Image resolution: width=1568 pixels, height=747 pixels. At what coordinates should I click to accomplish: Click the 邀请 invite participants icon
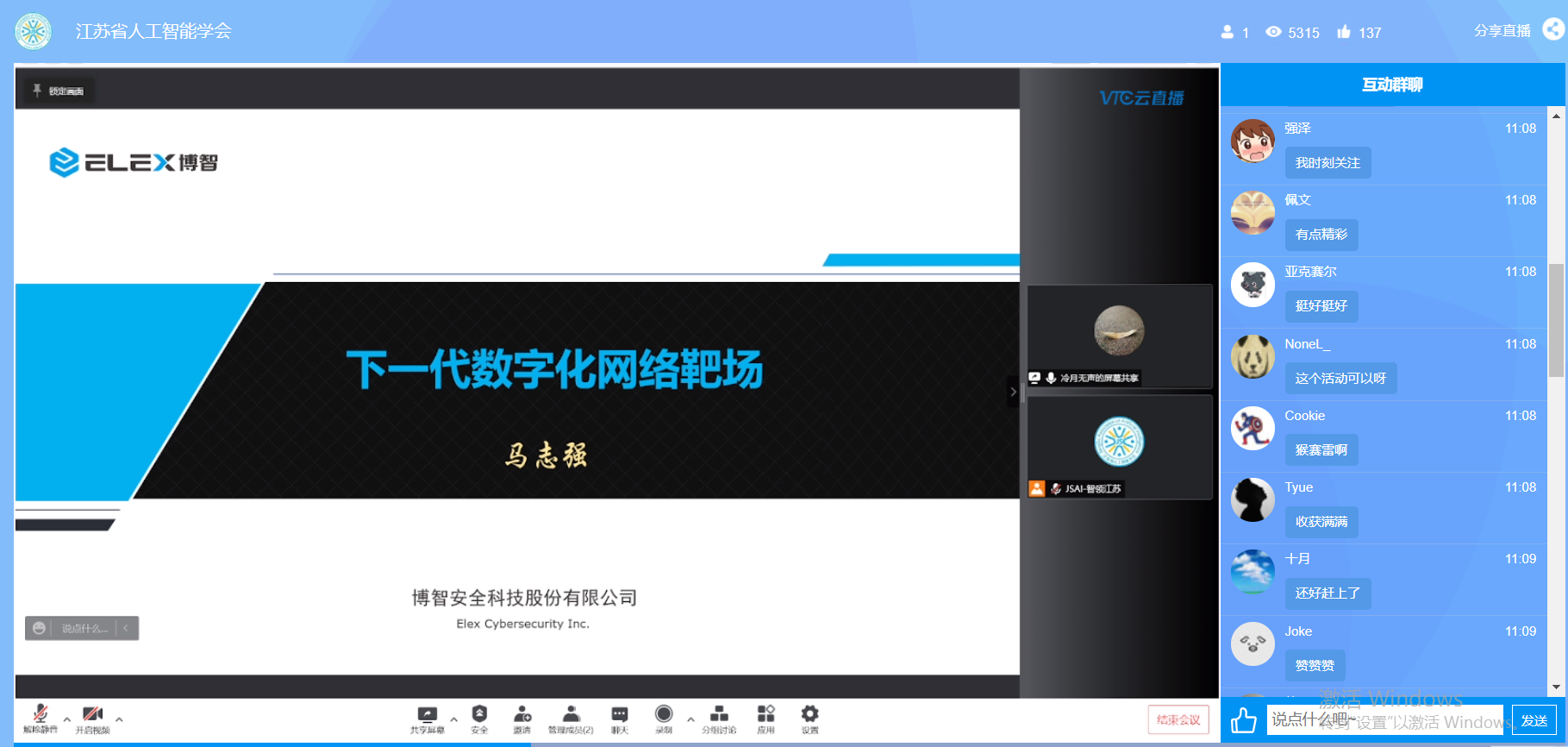(522, 718)
